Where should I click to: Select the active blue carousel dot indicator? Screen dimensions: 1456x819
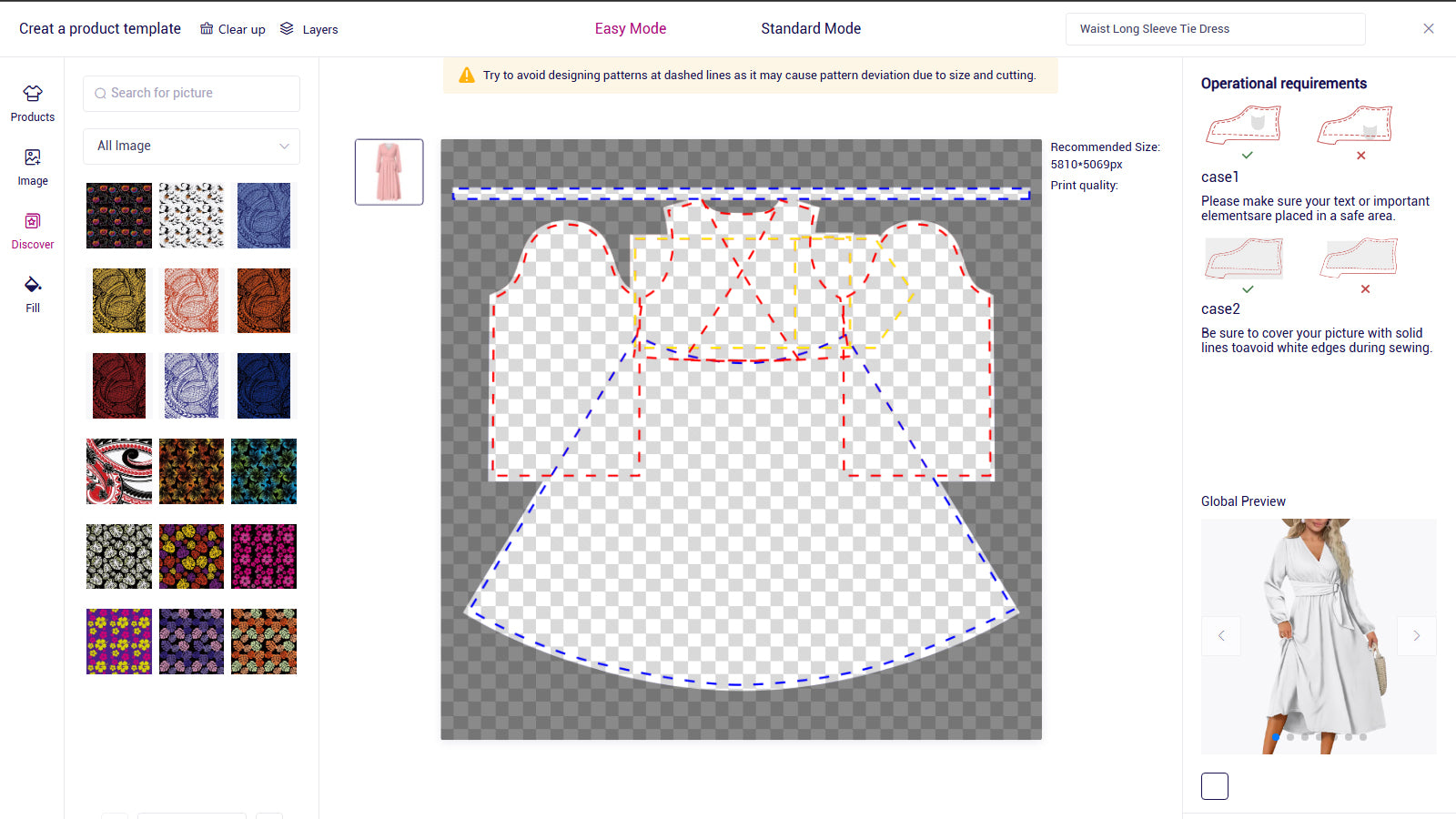pos(1277,736)
